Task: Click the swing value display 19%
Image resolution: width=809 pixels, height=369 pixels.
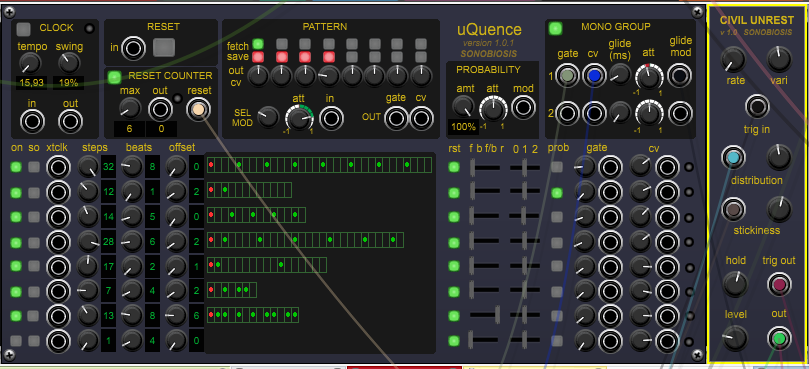Action: tap(68, 83)
